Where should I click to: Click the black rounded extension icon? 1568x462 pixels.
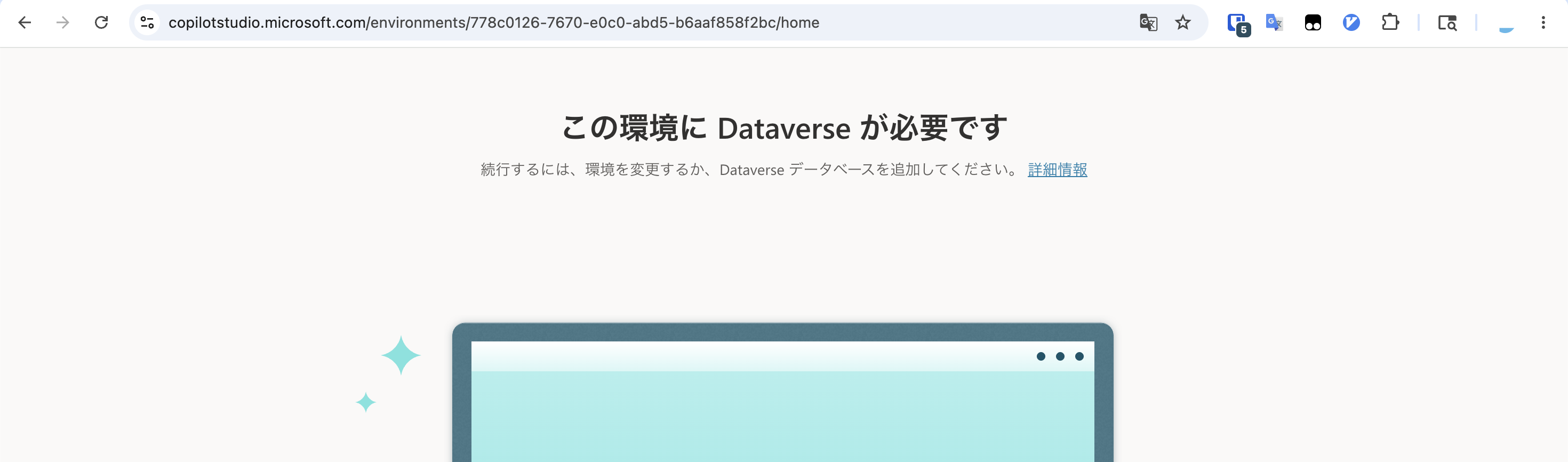tap(1313, 22)
